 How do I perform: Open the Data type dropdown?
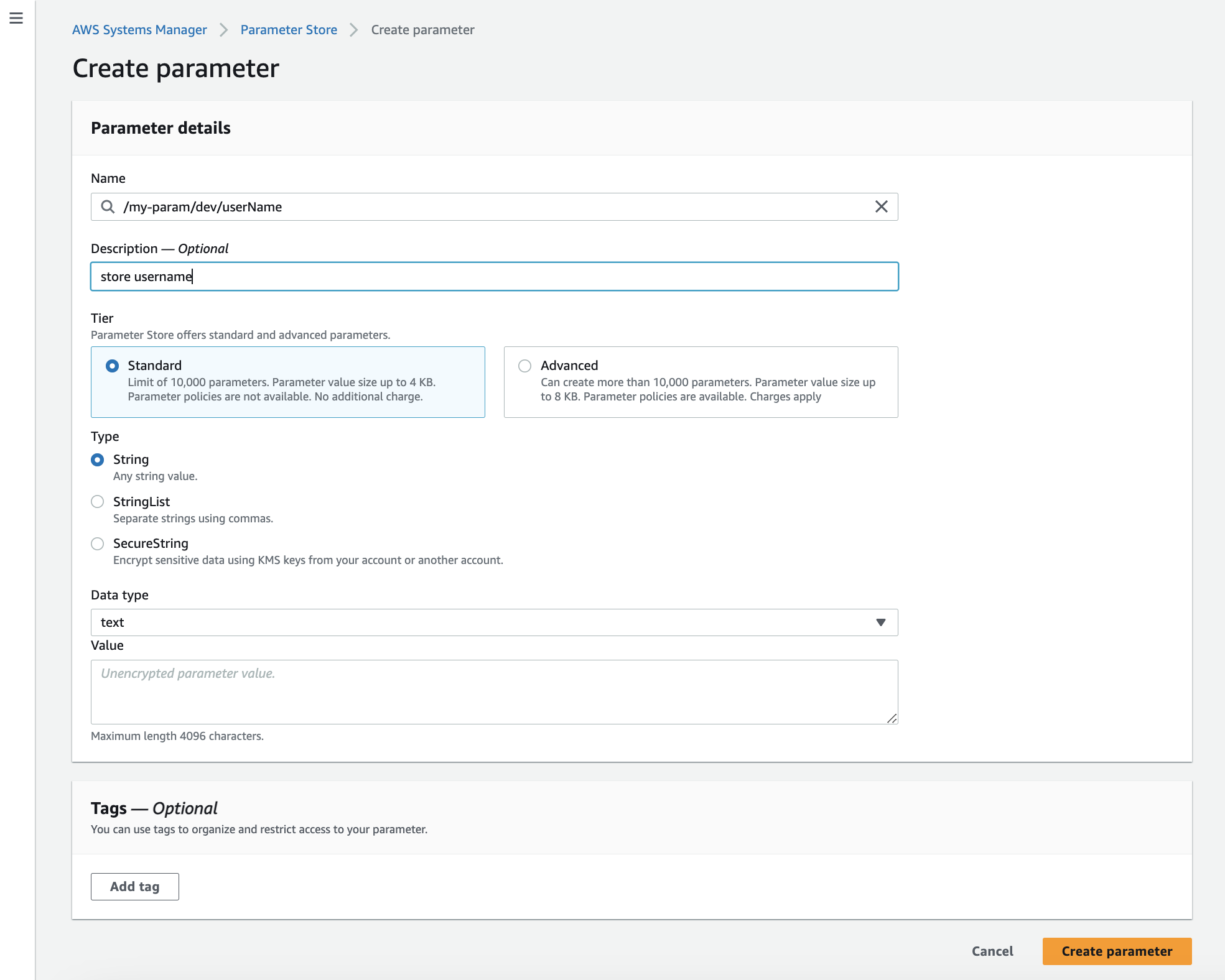click(494, 622)
